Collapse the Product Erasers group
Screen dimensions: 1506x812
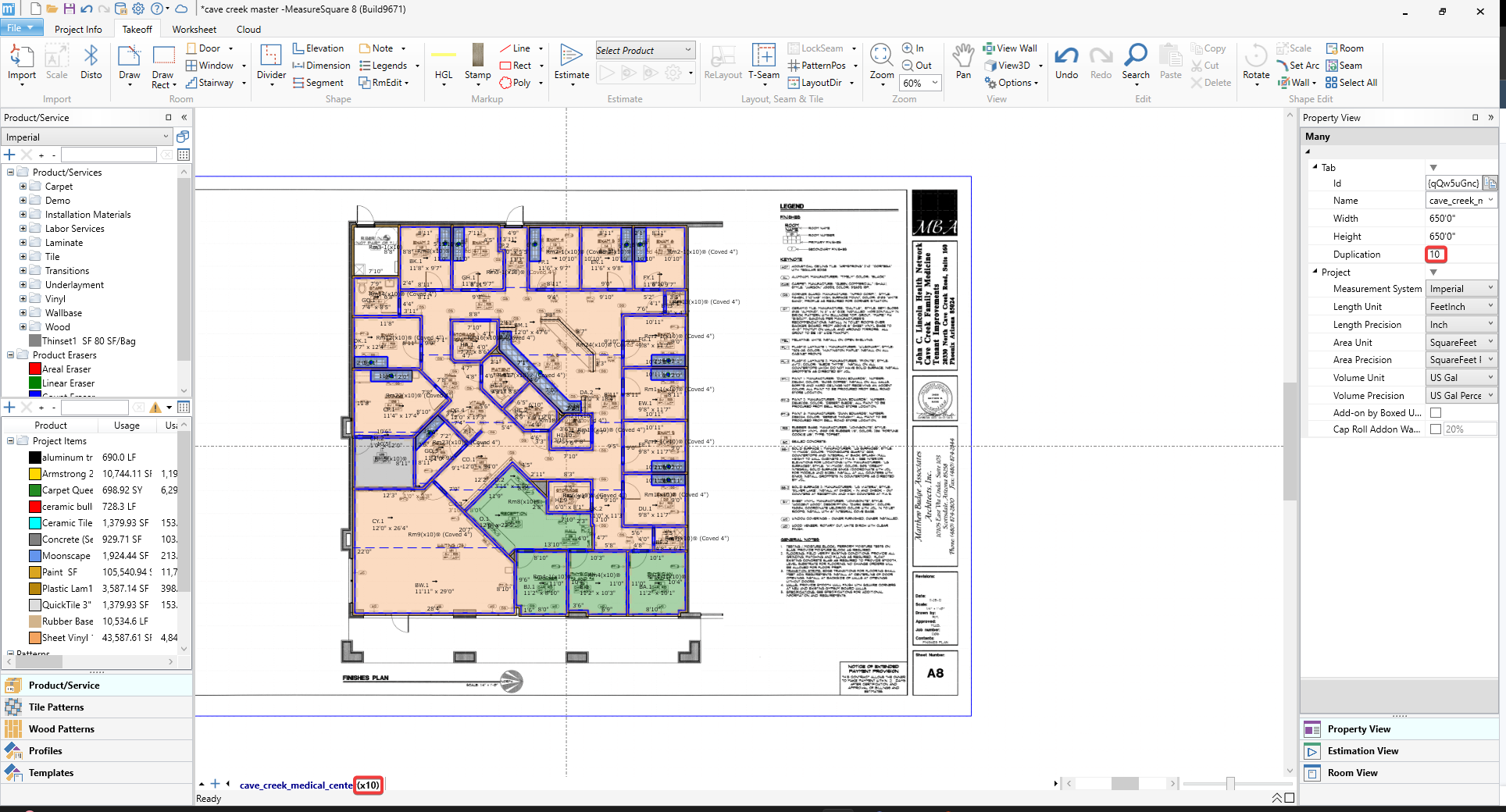10,355
